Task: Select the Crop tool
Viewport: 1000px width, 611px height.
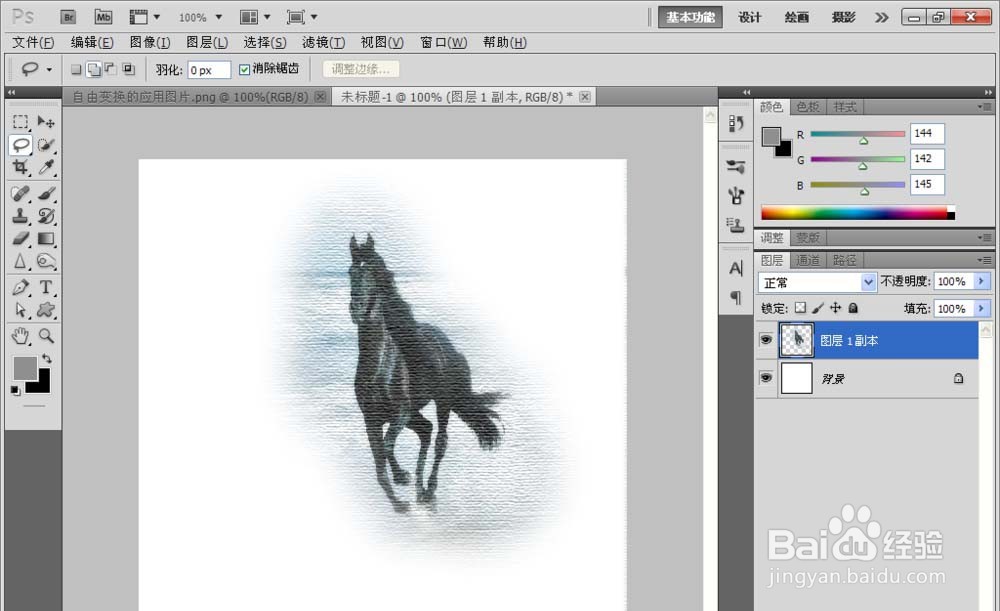Action: coord(20,168)
